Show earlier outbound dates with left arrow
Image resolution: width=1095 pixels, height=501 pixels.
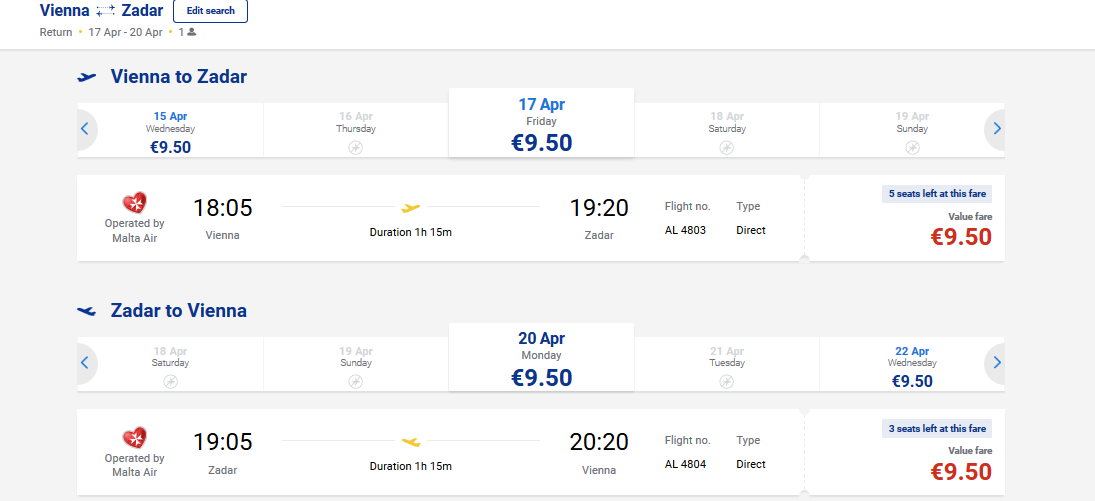(x=86, y=129)
